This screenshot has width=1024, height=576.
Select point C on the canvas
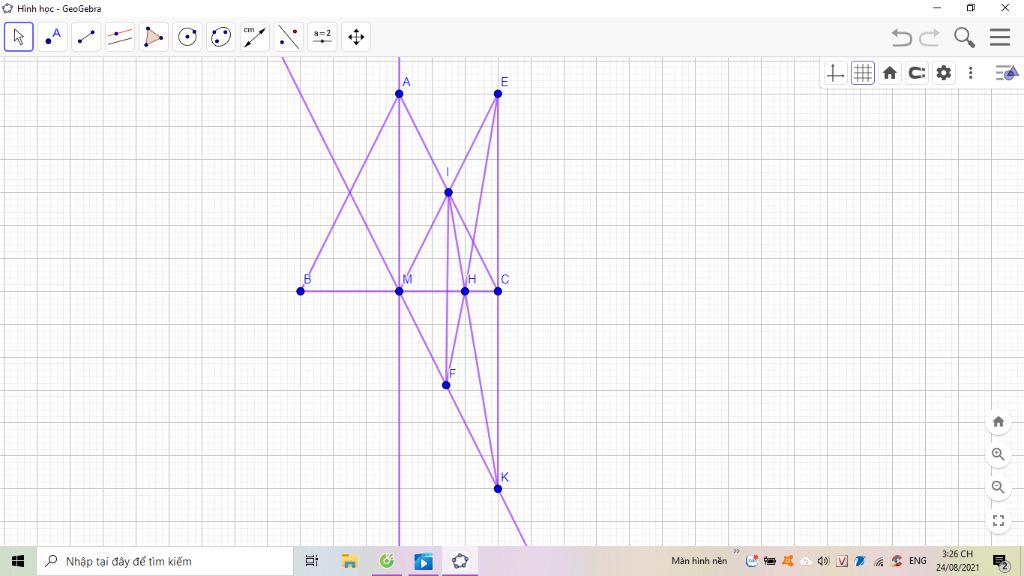point(498,291)
